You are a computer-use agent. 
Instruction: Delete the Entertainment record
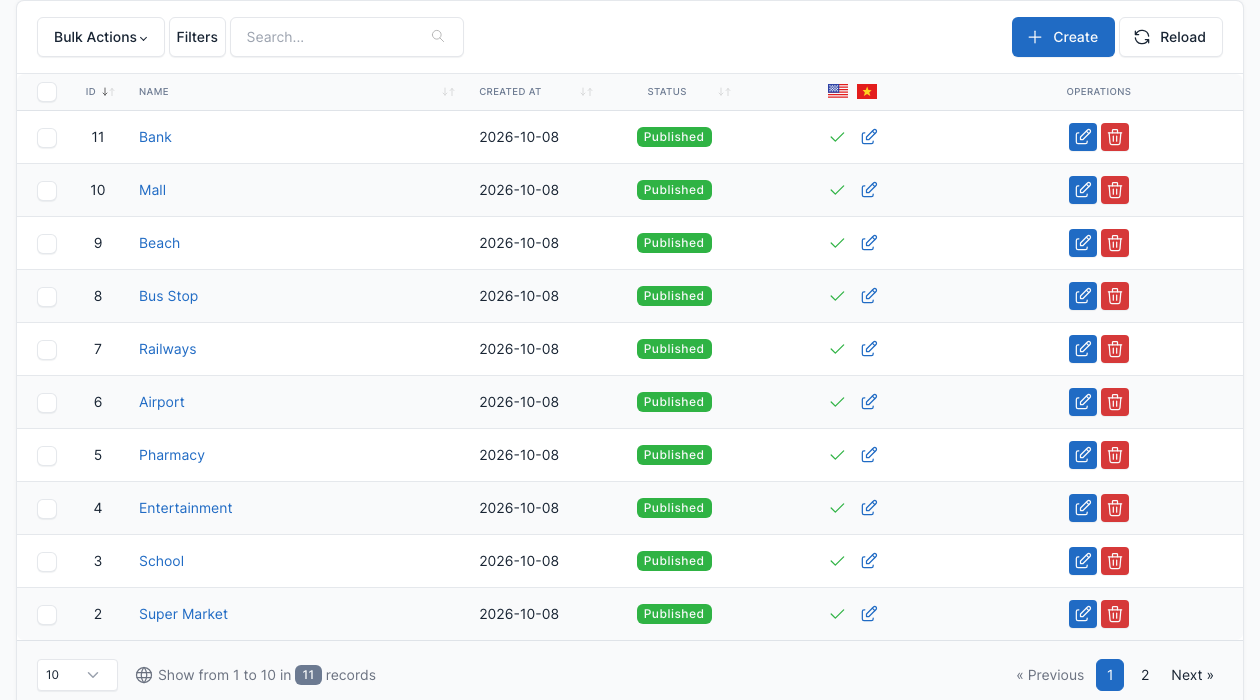[x=1115, y=508]
